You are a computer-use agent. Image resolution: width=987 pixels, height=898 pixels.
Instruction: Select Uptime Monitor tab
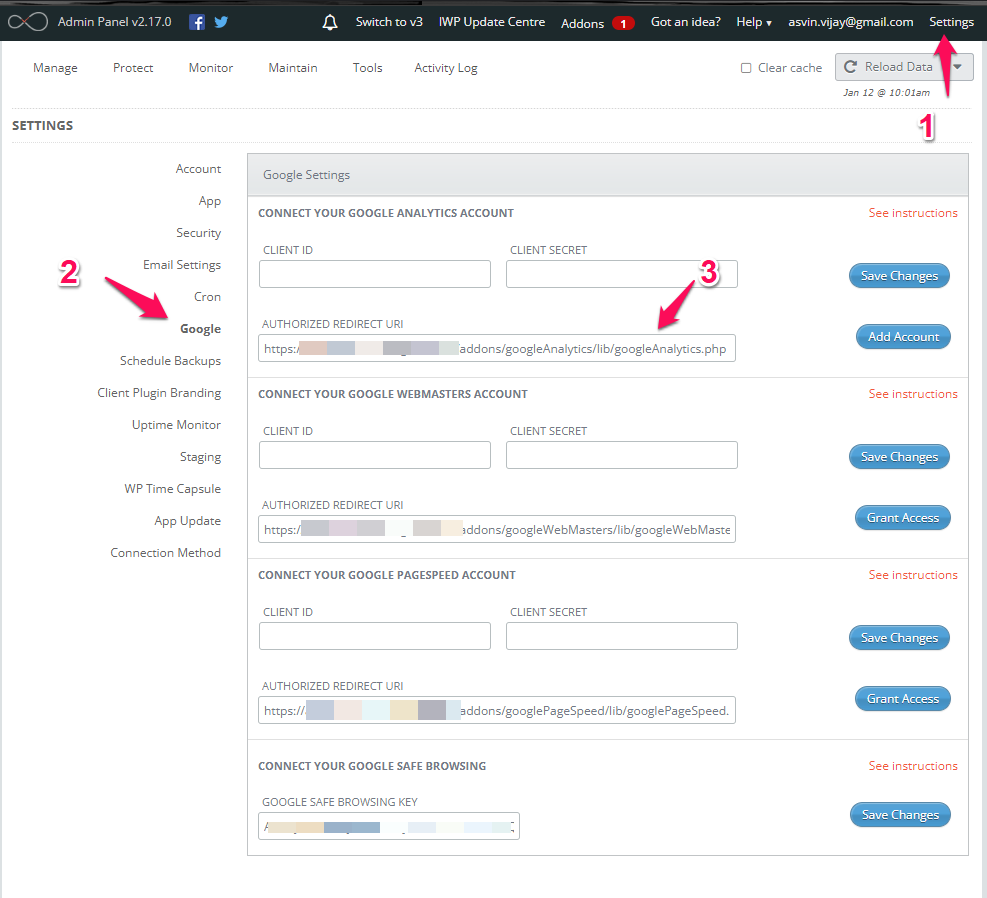tap(176, 425)
